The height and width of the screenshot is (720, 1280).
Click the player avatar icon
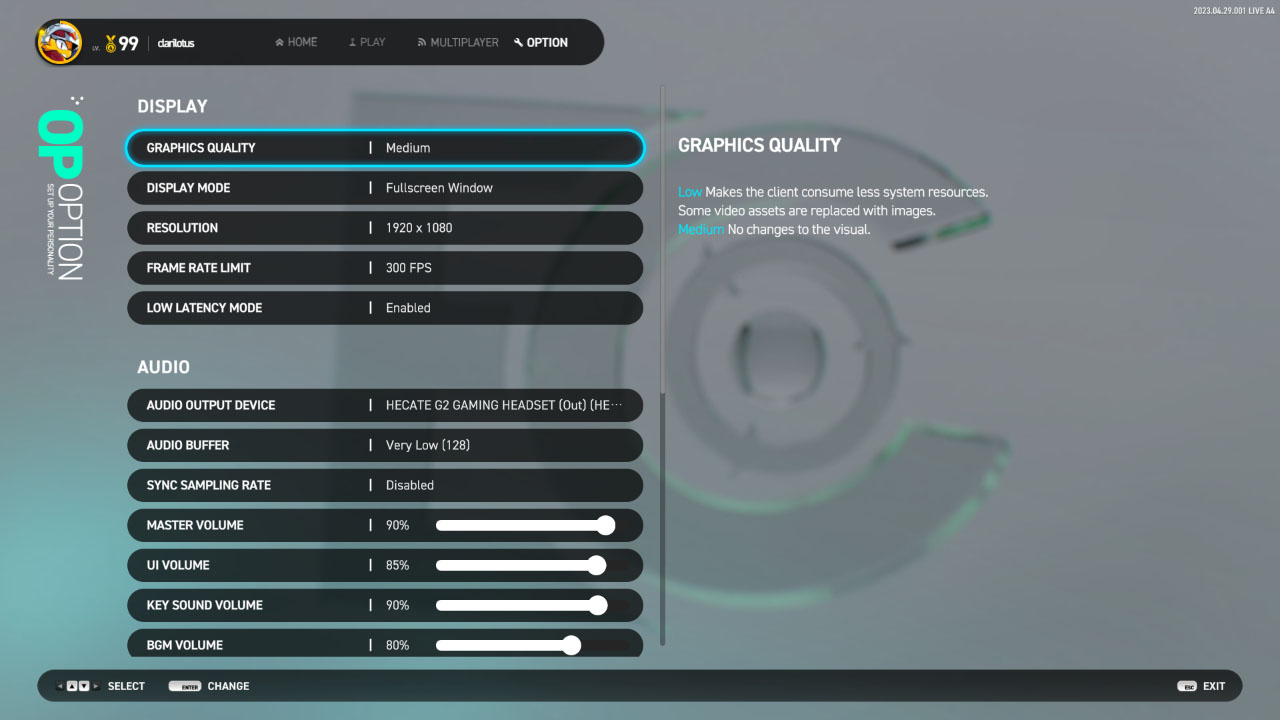pos(60,42)
